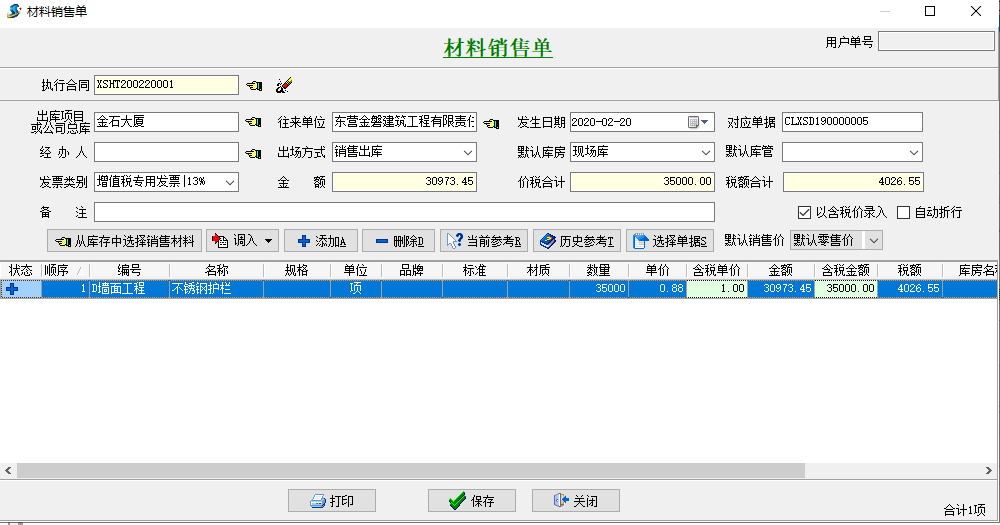Click inside the 税额合计 field showing 4026.55
The width and height of the screenshot is (1000, 525).
853,182
